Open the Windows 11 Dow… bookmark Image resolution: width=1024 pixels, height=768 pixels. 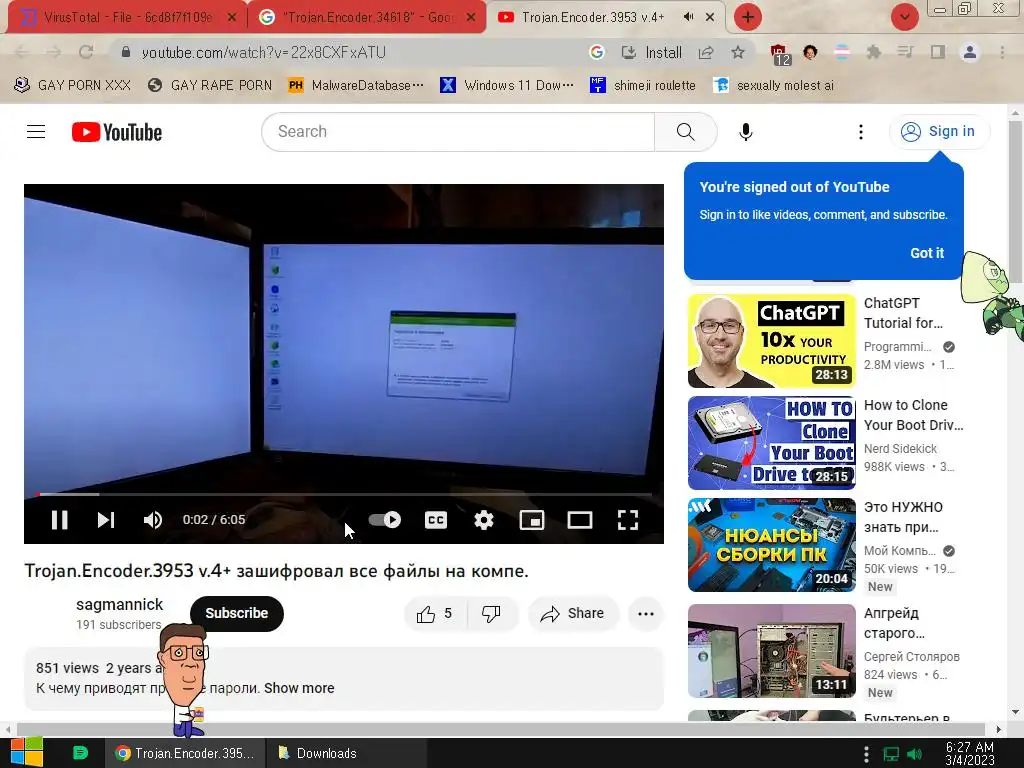[507, 86]
